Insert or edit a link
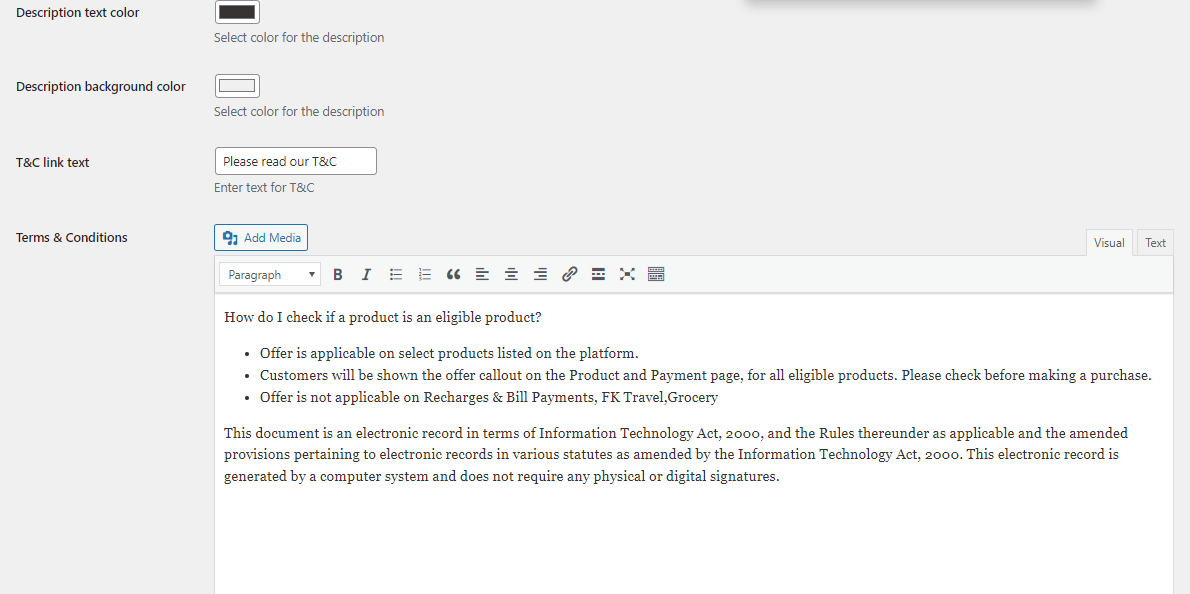The height and width of the screenshot is (594, 1190). coord(569,275)
